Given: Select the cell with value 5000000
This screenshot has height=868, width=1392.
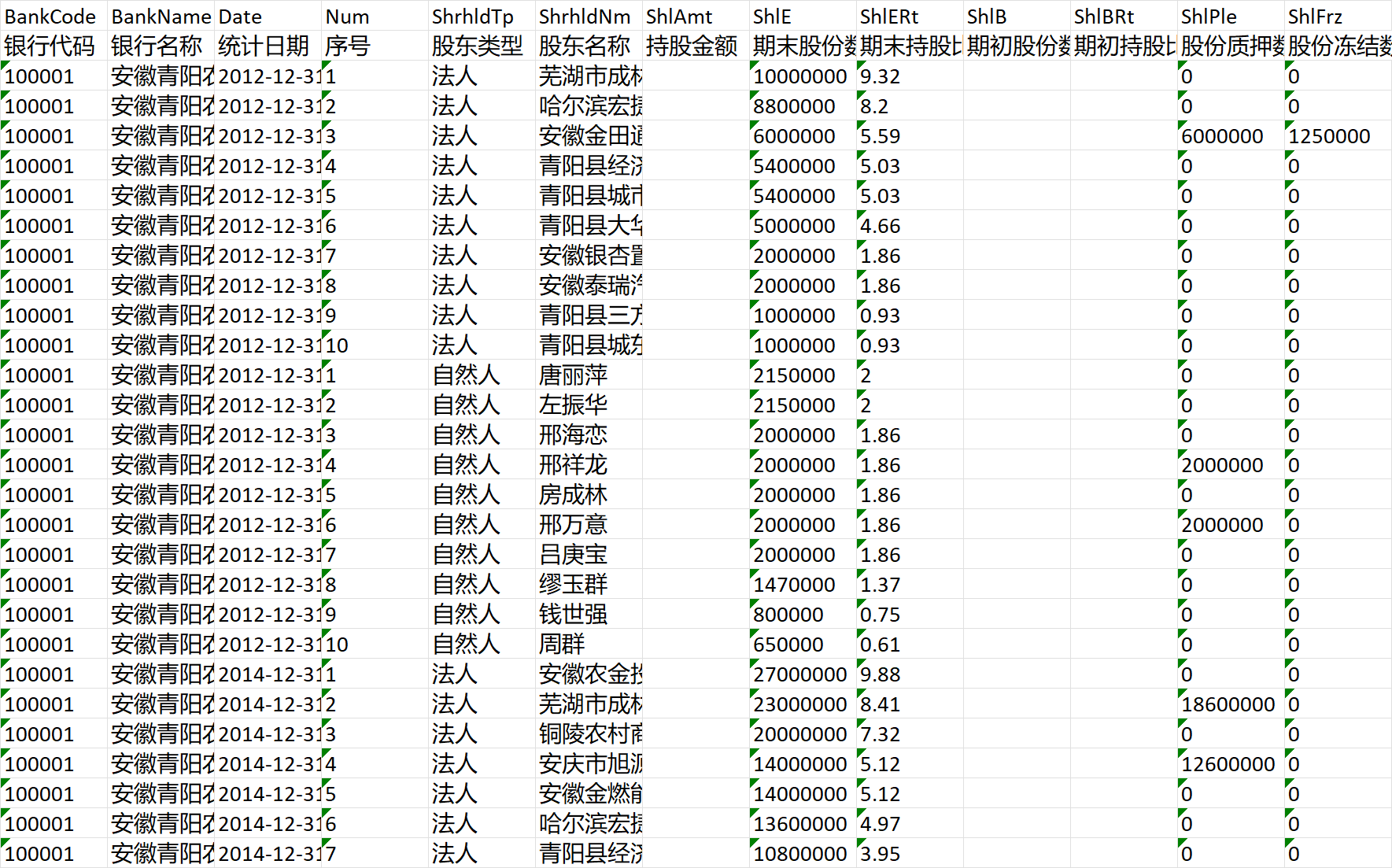Looking at the screenshot, I should [x=803, y=225].
